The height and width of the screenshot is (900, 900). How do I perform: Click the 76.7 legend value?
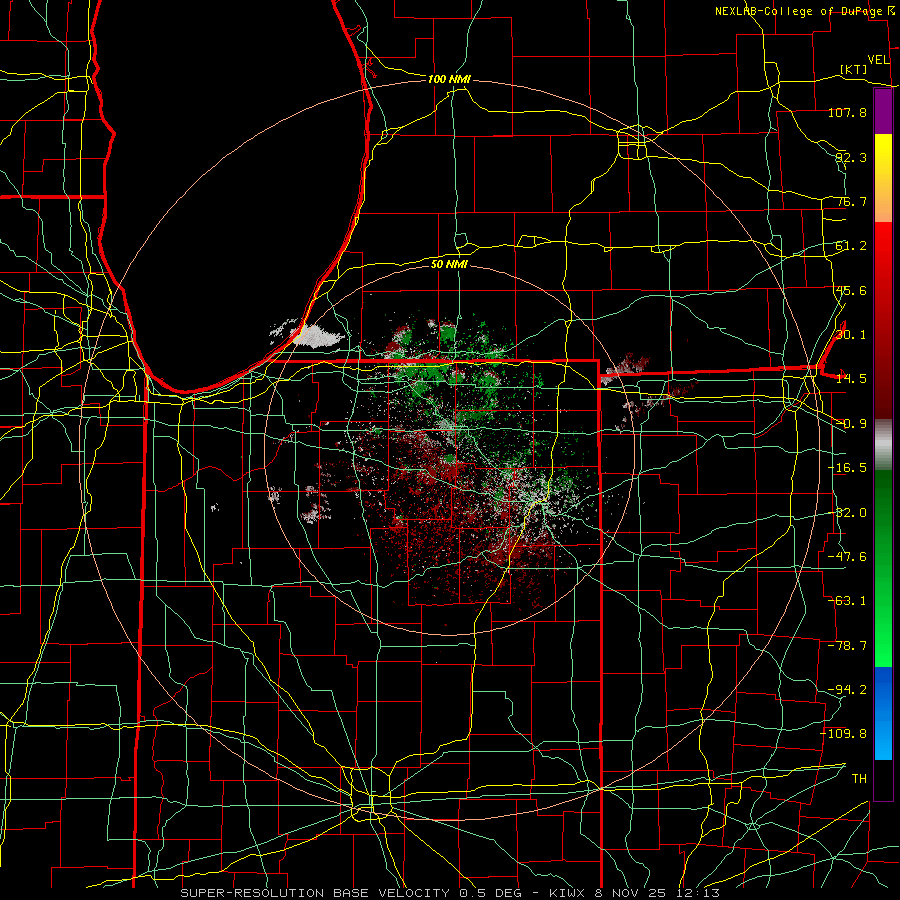[x=851, y=201]
